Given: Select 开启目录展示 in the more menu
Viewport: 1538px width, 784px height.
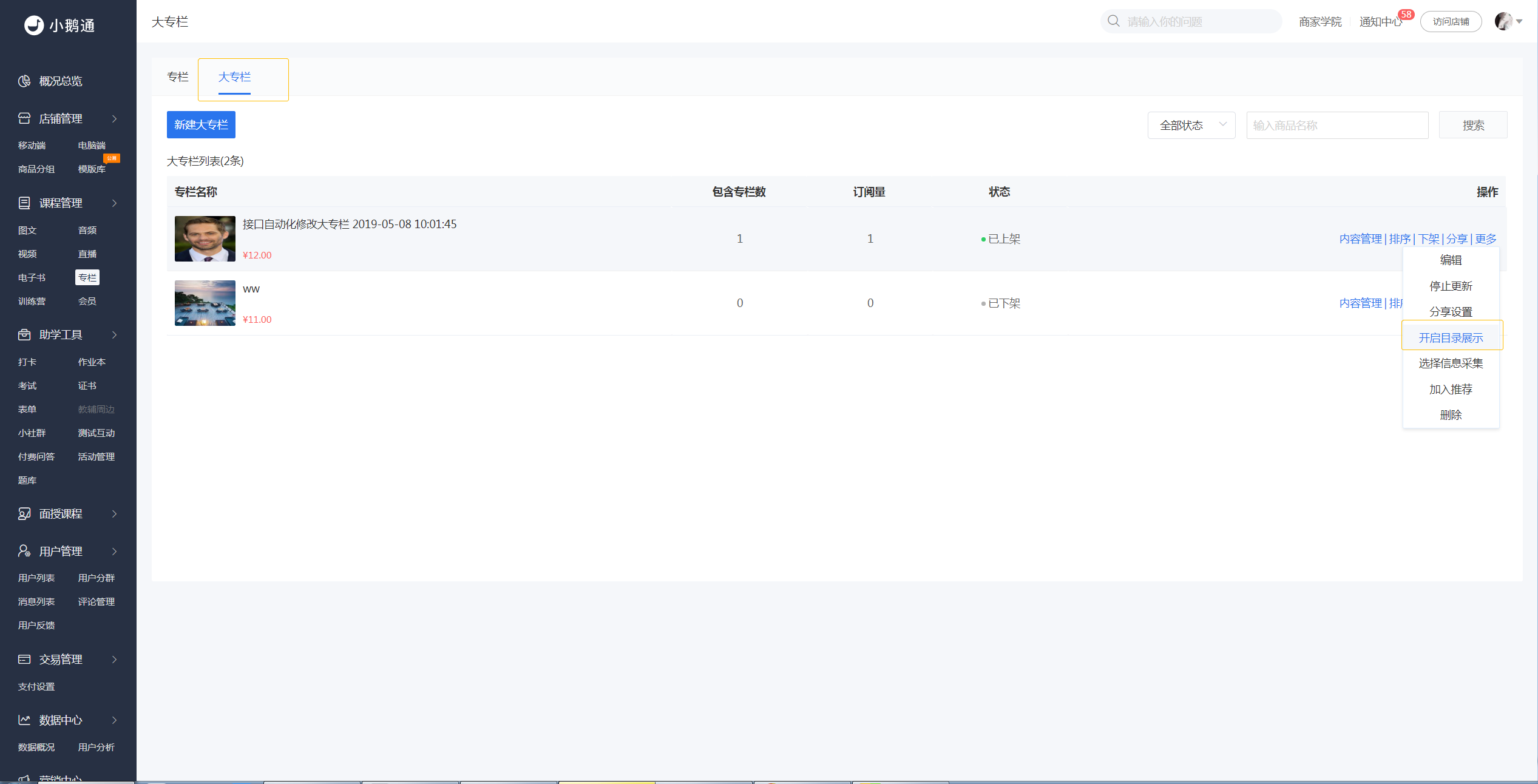Looking at the screenshot, I should (1451, 338).
